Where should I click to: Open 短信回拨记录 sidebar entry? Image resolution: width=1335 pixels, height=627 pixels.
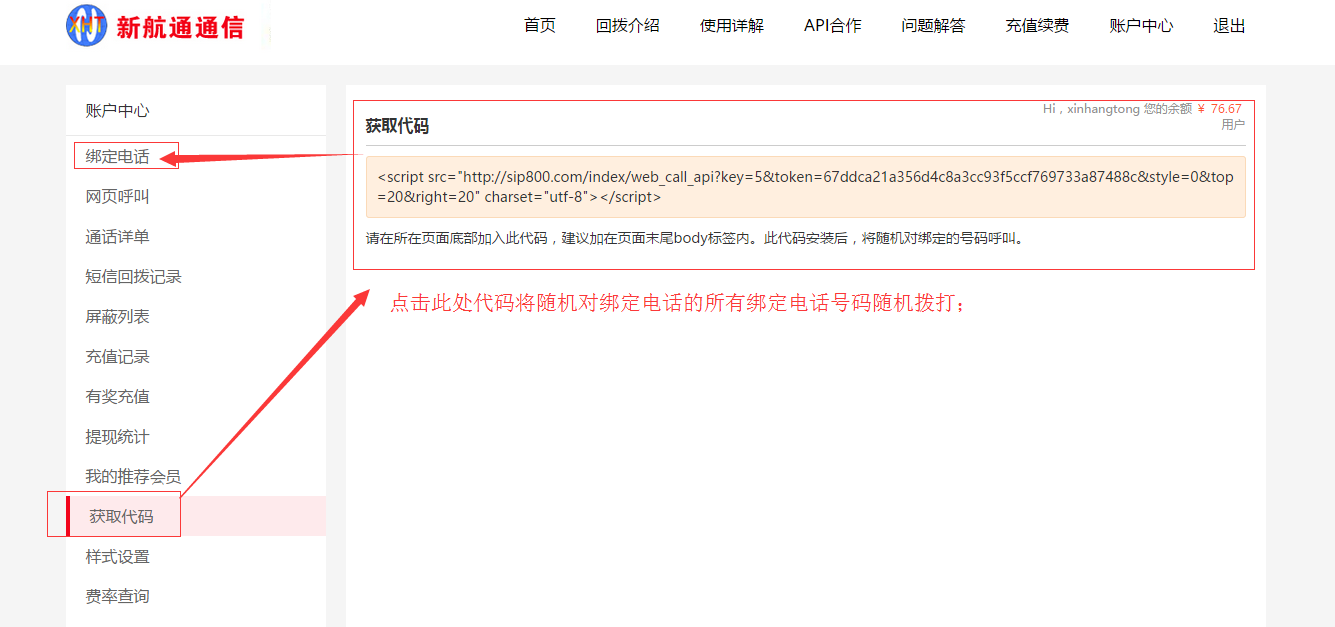[x=133, y=277]
